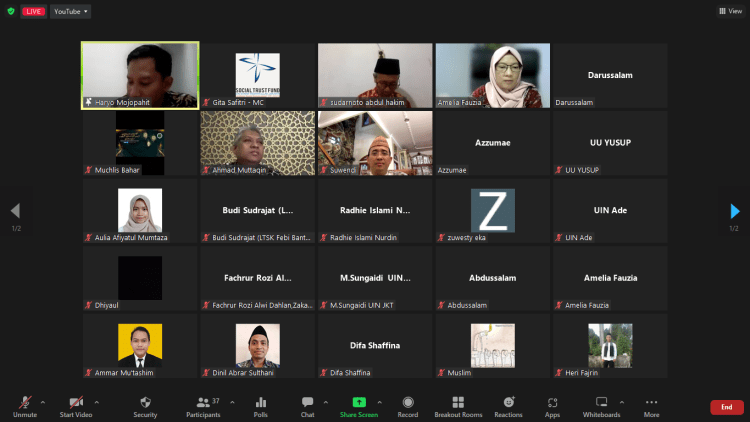The width and height of the screenshot is (750, 422).
Task: Open Whiteboards
Action: coord(601,407)
